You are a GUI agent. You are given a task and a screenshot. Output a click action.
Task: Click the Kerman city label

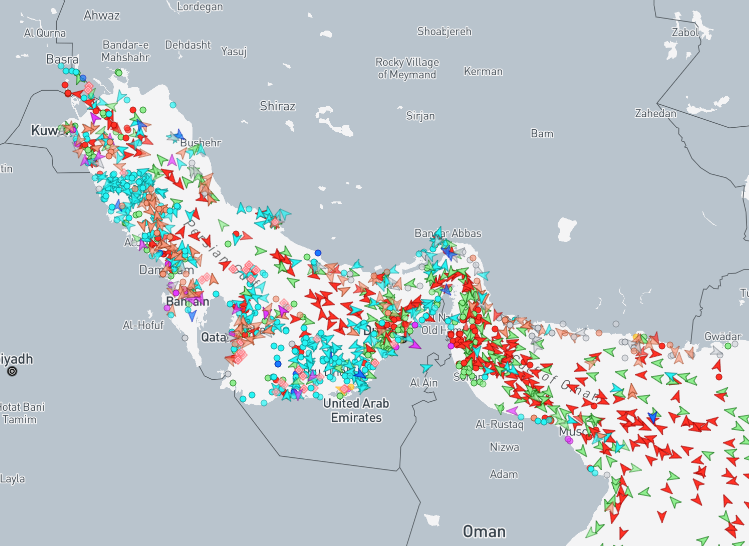pos(483,71)
